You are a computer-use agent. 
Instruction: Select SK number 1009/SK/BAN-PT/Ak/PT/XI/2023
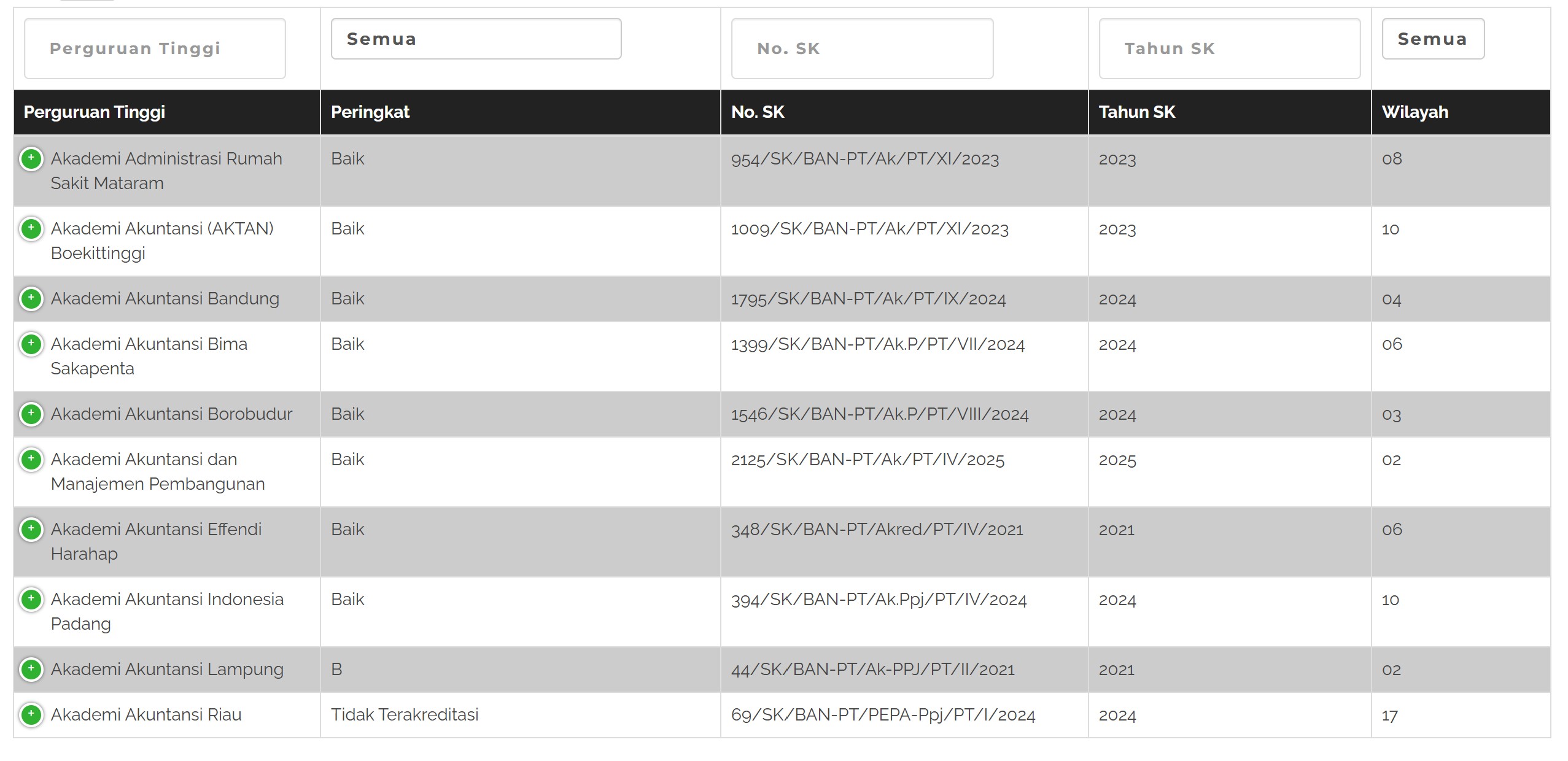tap(870, 229)
